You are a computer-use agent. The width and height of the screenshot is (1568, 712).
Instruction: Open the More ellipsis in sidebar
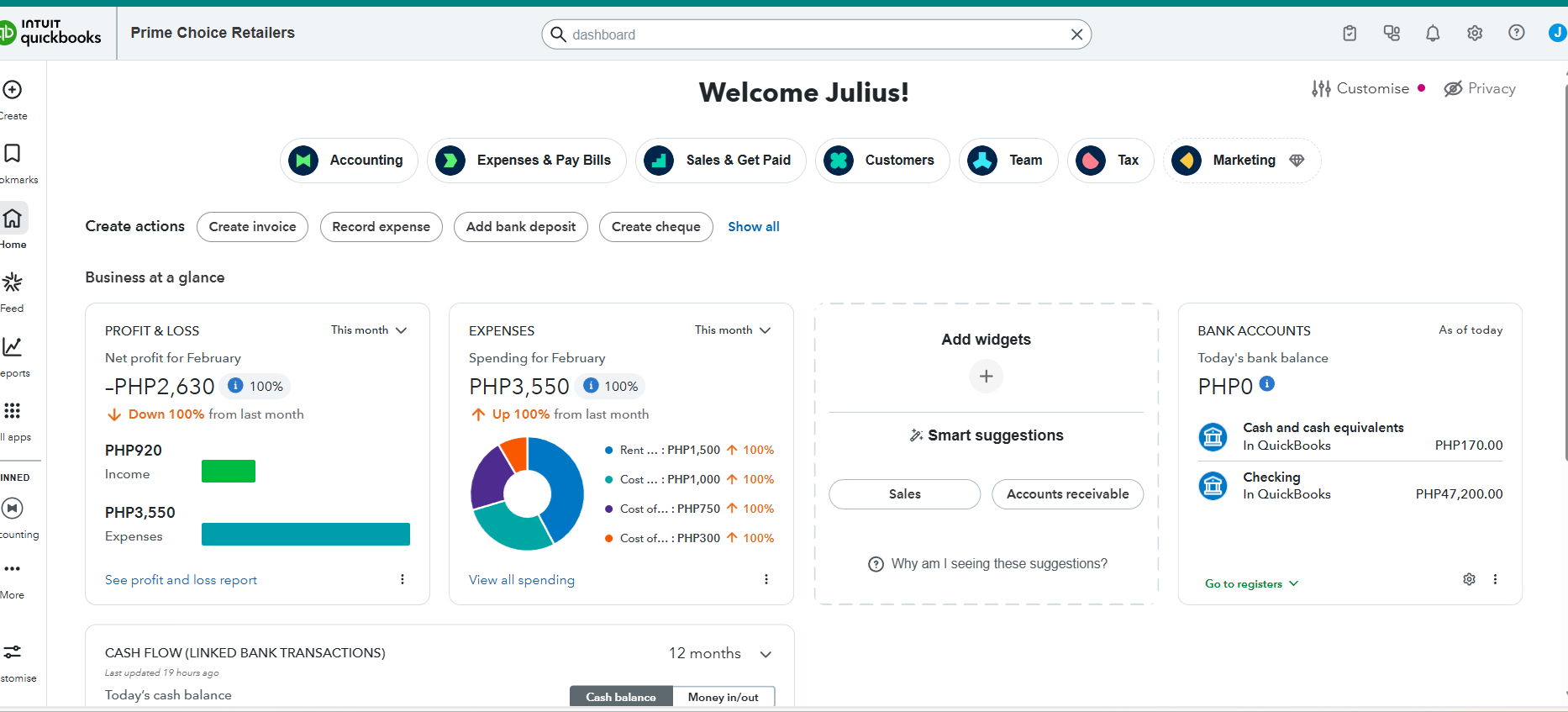pyautogui.click(x=12, y=569)
